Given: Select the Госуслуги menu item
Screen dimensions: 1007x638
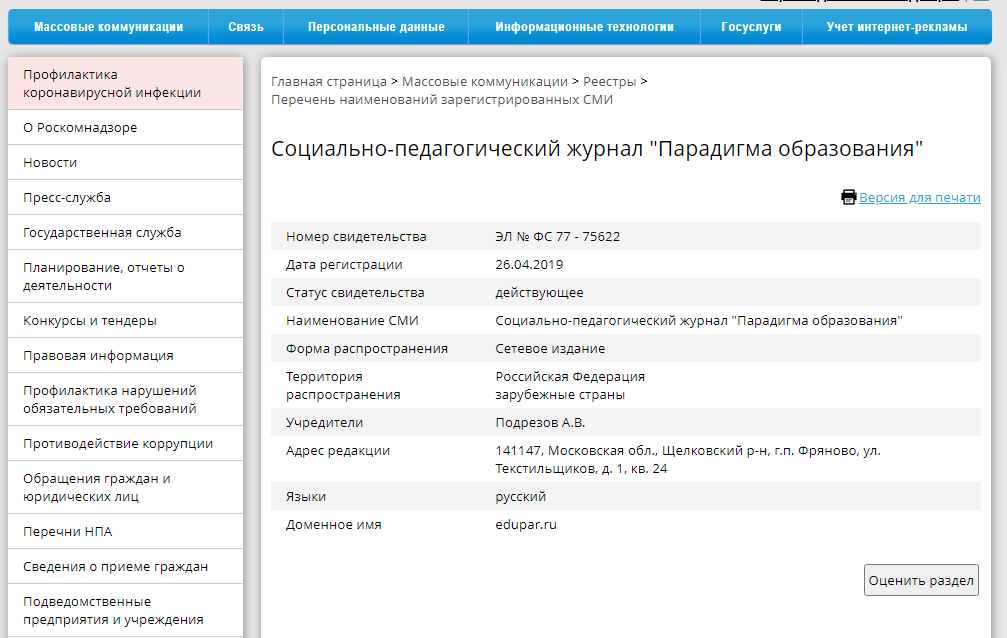Looking at the screenshot, I should (x=751, y=27).
